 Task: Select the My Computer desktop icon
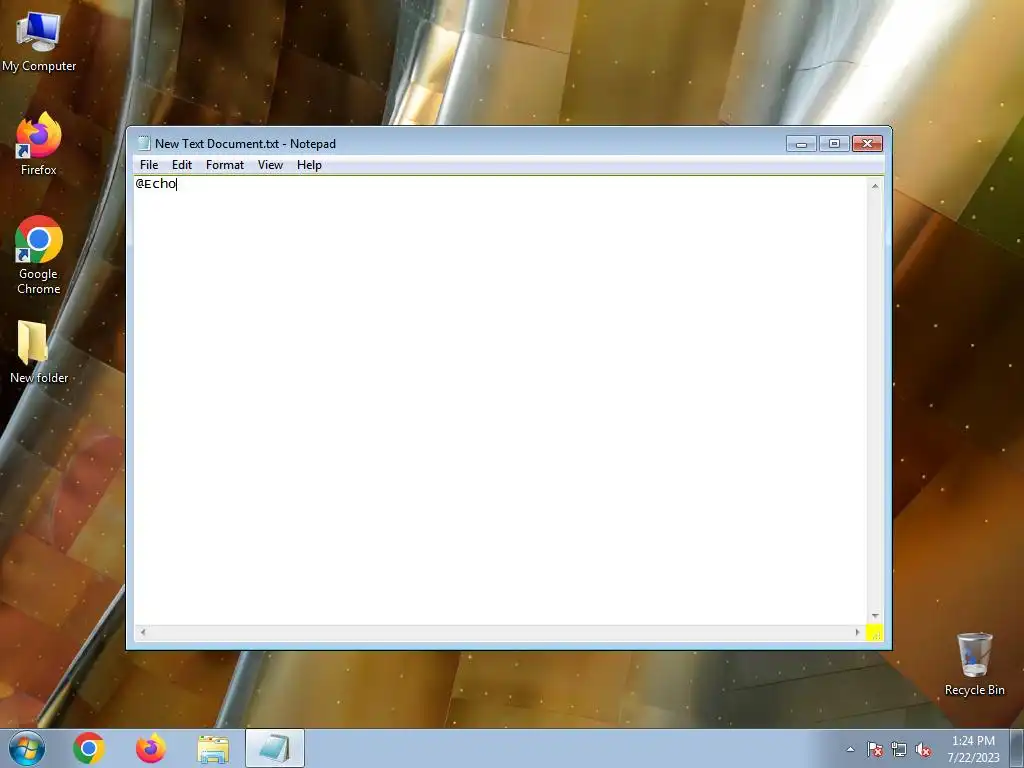click(39, 42)
